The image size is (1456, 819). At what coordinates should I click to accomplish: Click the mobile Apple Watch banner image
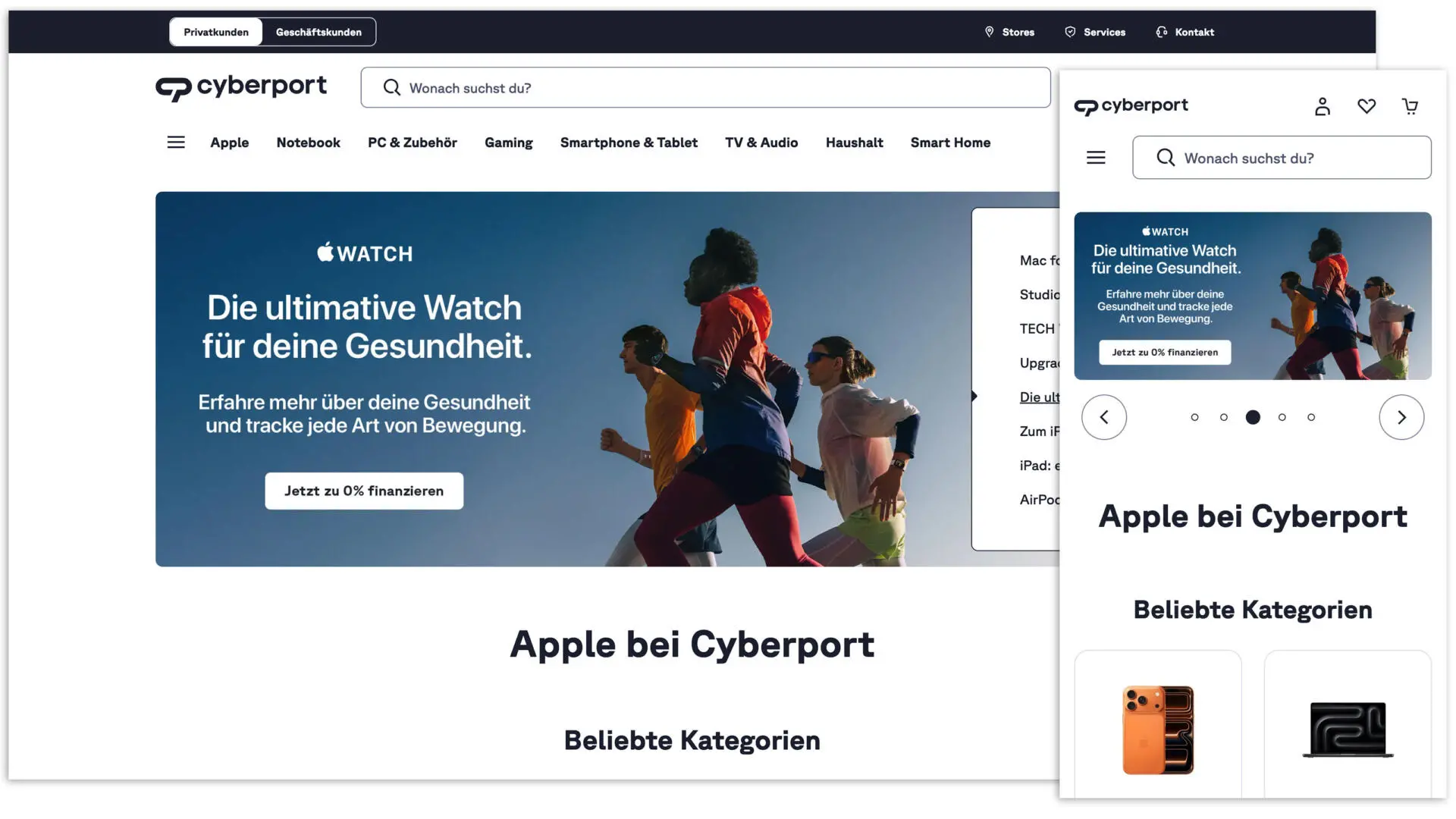pyautogui.click(x=1253, y=296)
